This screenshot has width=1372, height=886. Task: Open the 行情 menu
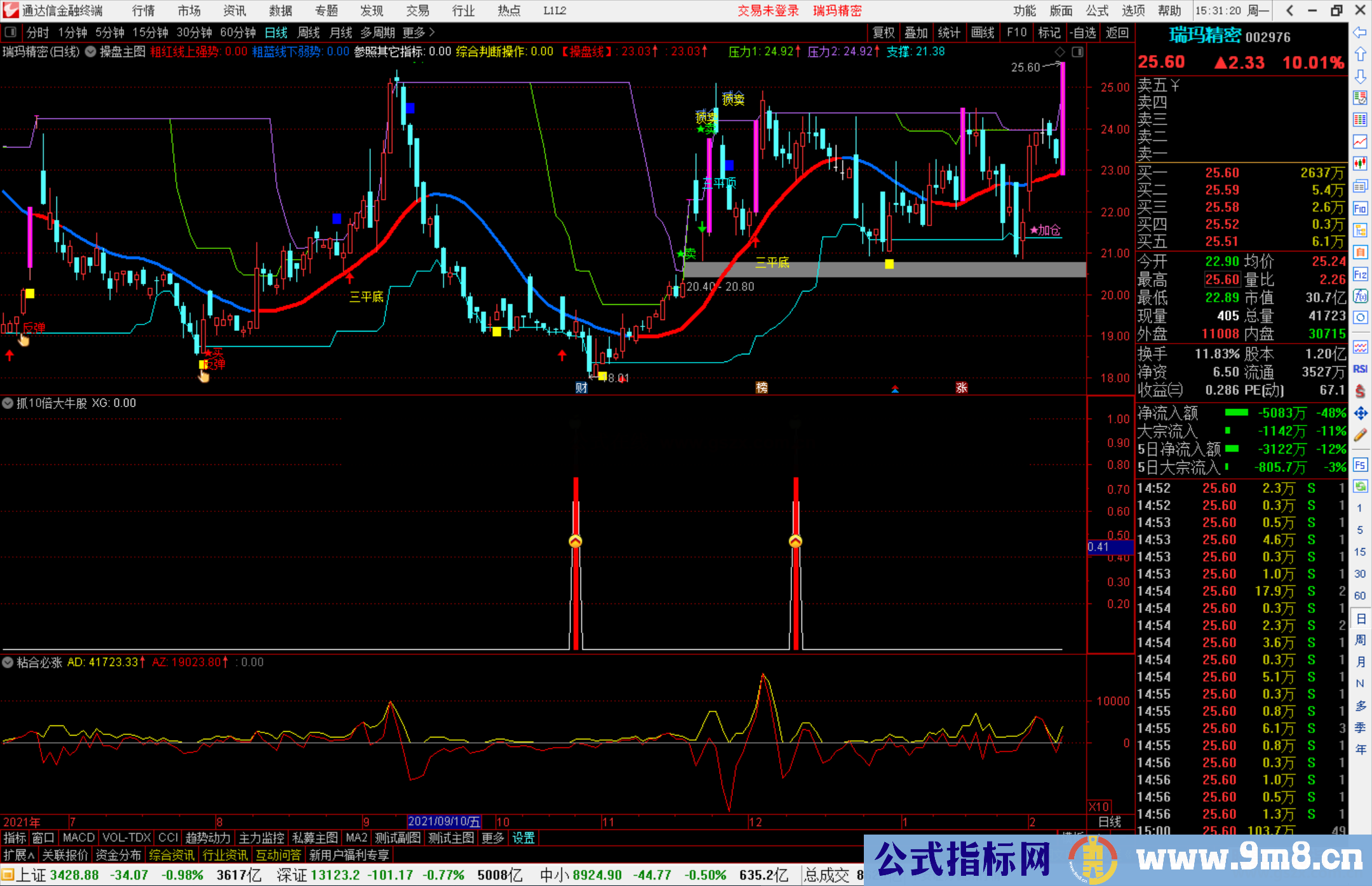tap(143, 11)
